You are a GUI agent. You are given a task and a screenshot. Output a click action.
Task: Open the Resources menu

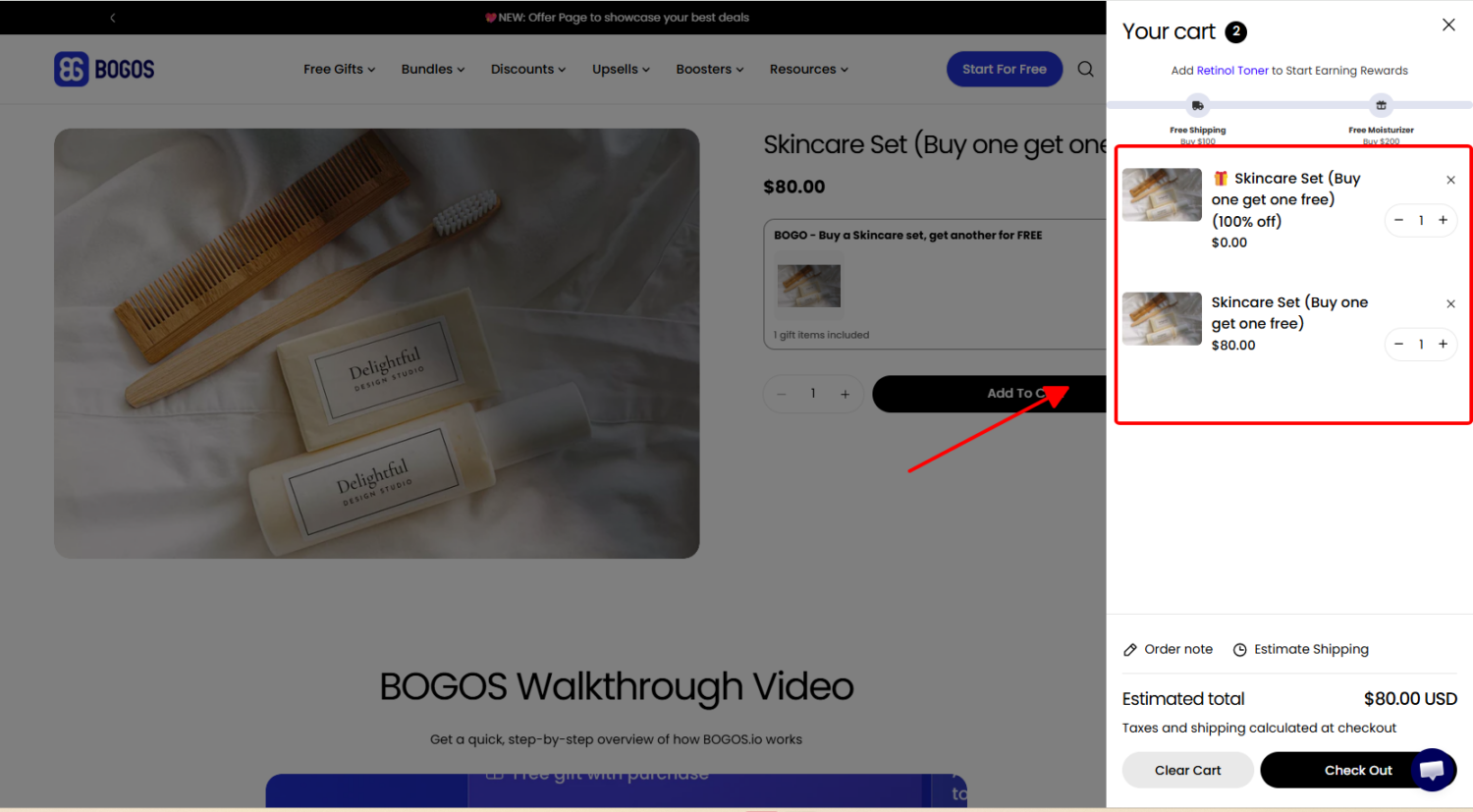coord(808,69)
